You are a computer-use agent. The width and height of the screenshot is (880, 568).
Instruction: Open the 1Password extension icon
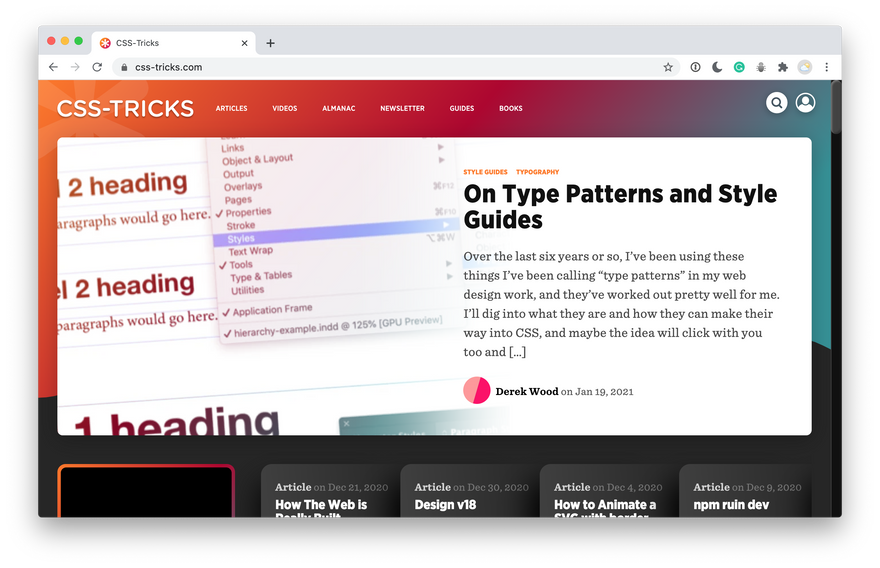coord(696,67)
